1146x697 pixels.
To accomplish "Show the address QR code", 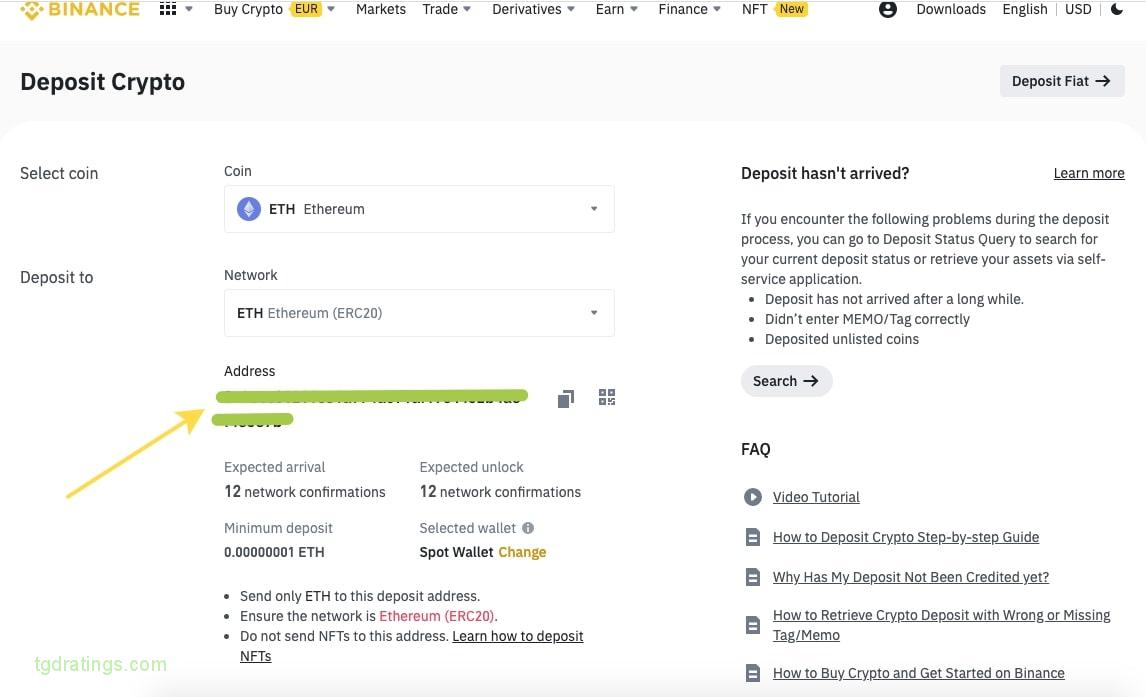I will (x=607, y=397).
